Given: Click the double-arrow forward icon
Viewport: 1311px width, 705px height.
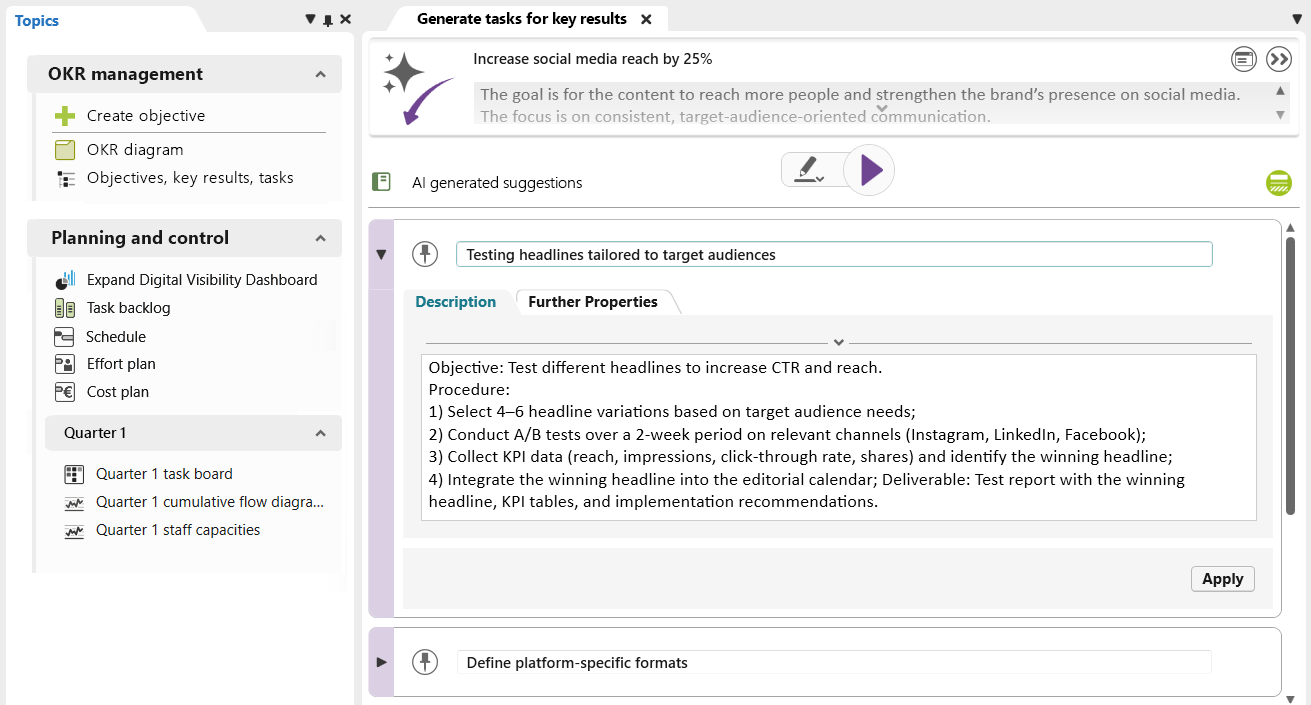Looking at the screenshot, I should (1279, 59).
